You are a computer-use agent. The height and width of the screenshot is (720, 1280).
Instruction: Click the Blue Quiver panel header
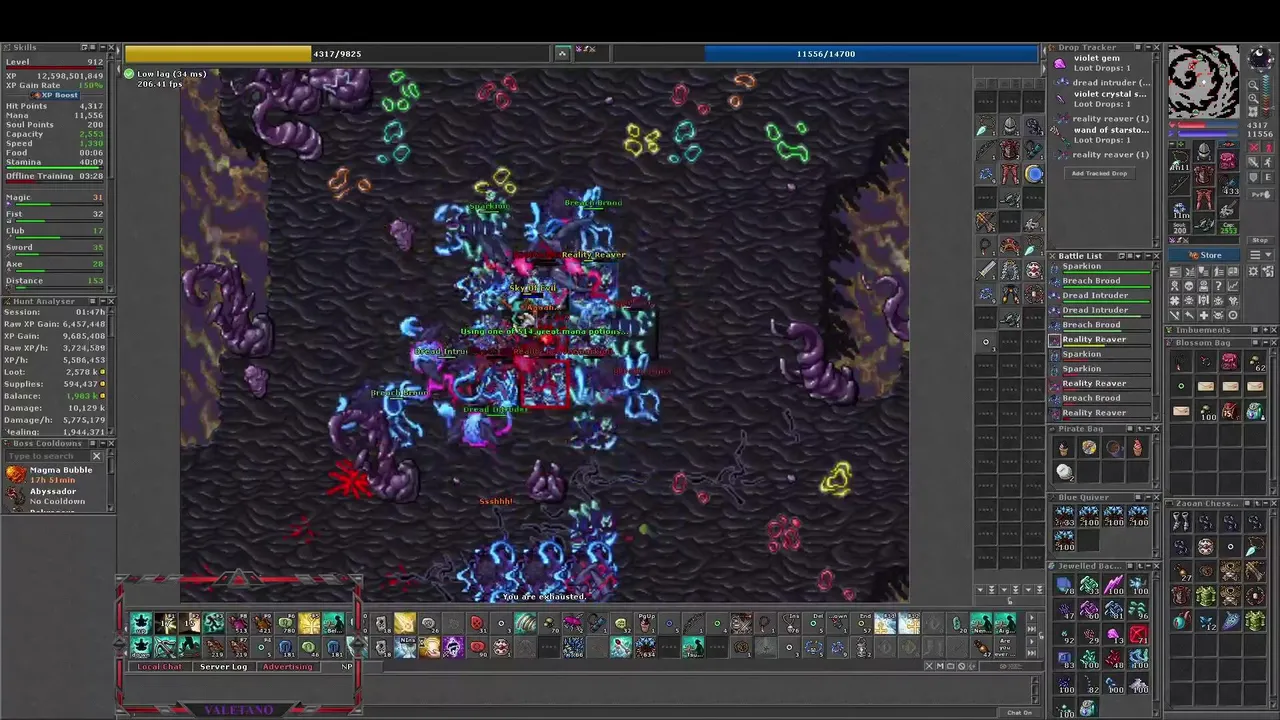(x=1103, y=497)
